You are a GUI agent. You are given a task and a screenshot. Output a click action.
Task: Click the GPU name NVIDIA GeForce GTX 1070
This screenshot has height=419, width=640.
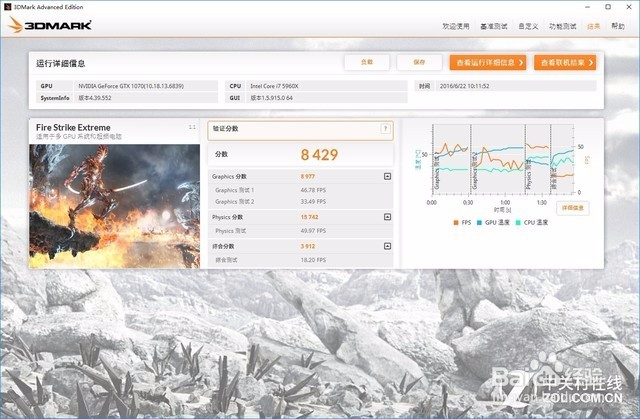(x=131, y=86)
